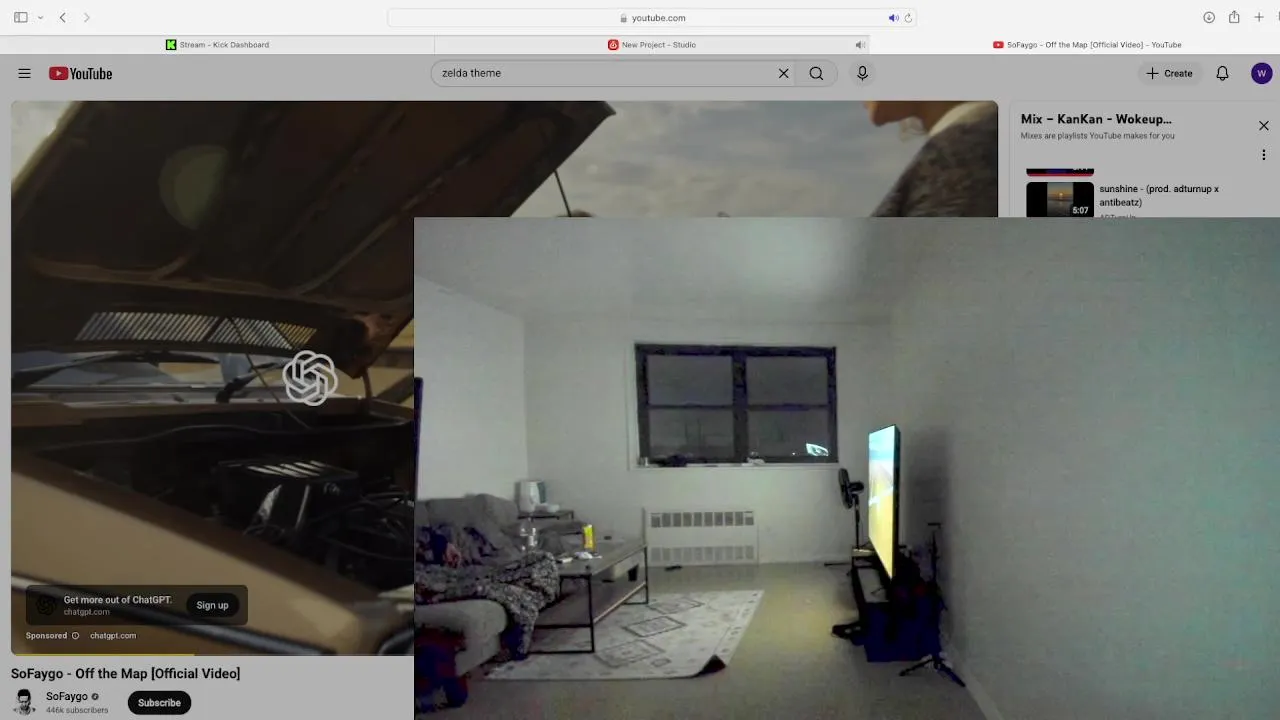Viewport: 1280px width, 720px height.
Task: Open YouTube notifications bell
Action: point(1222,73)
